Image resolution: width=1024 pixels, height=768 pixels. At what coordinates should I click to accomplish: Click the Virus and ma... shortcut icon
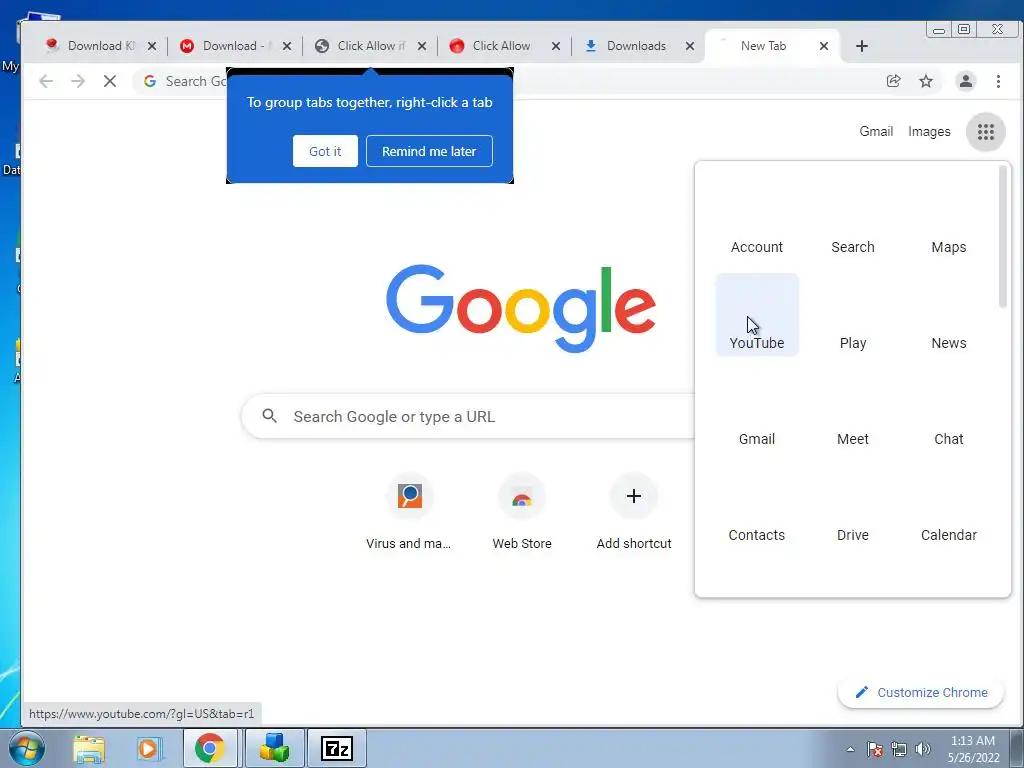pyautogui.click(x=409, y=496)
